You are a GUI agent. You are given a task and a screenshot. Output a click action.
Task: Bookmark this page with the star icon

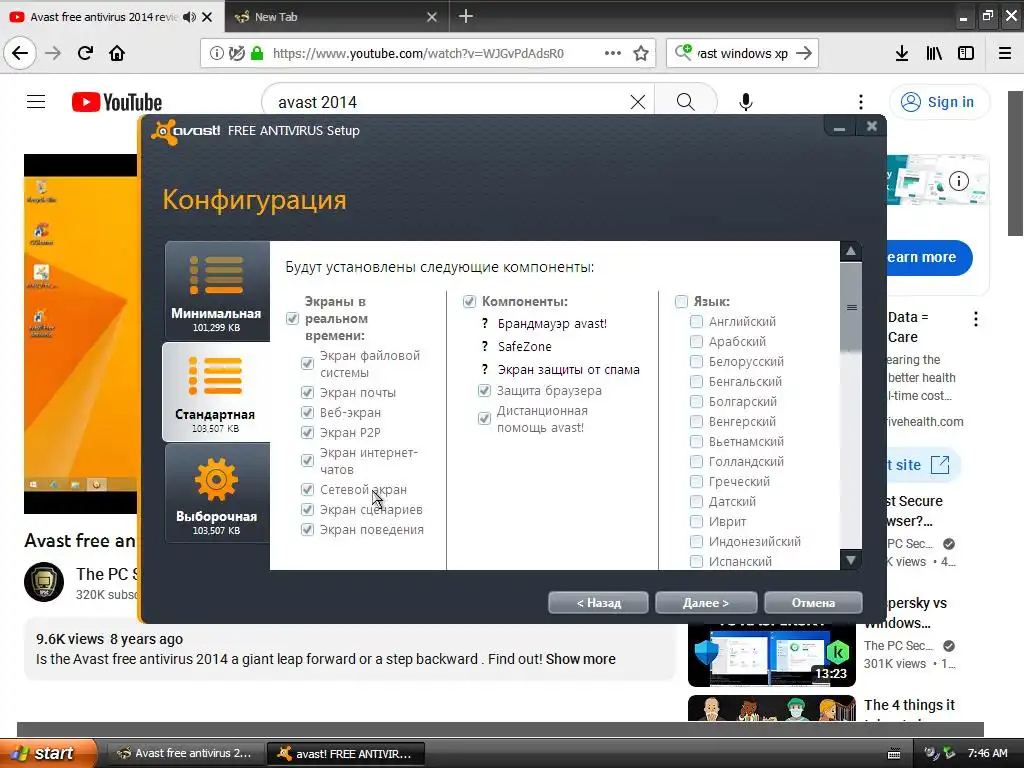641,53
